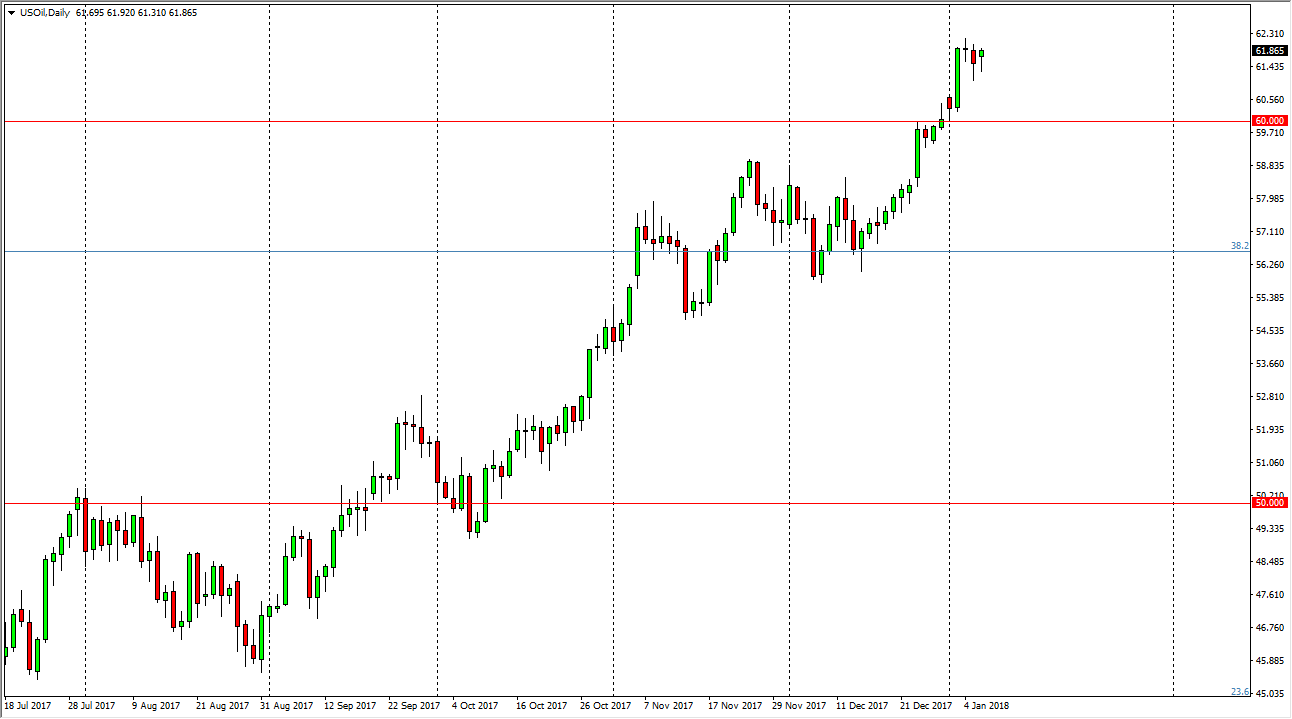Click the USOil,Daily chart title text
The image size is (1292, 719).
[x=44, y=13]
